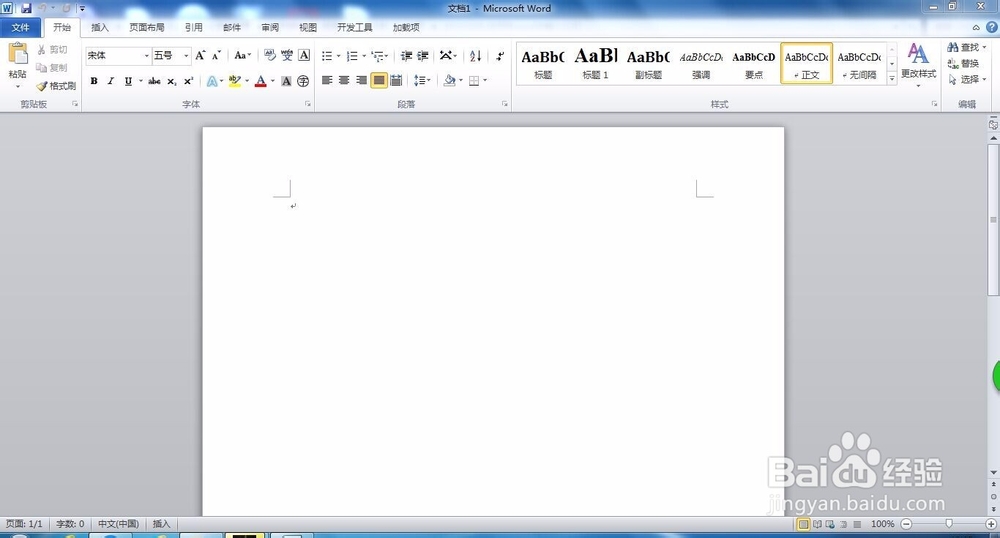
Task: Apply the 无间隔 no spacing style
Action: pyautogui.click(x=859, y=63)
